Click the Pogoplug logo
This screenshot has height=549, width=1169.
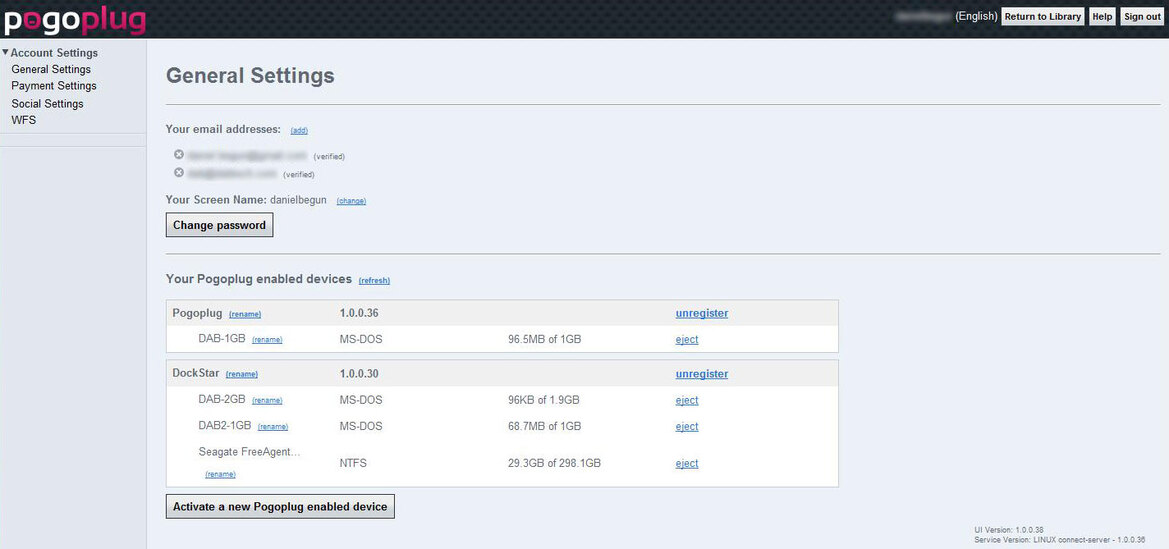tap(75, 20)
